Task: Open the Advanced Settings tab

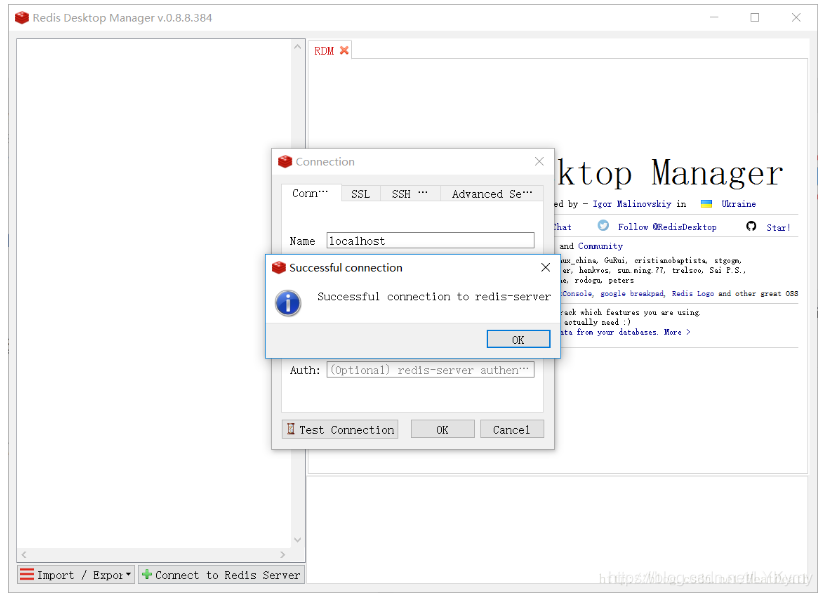Action: (492, 193)
